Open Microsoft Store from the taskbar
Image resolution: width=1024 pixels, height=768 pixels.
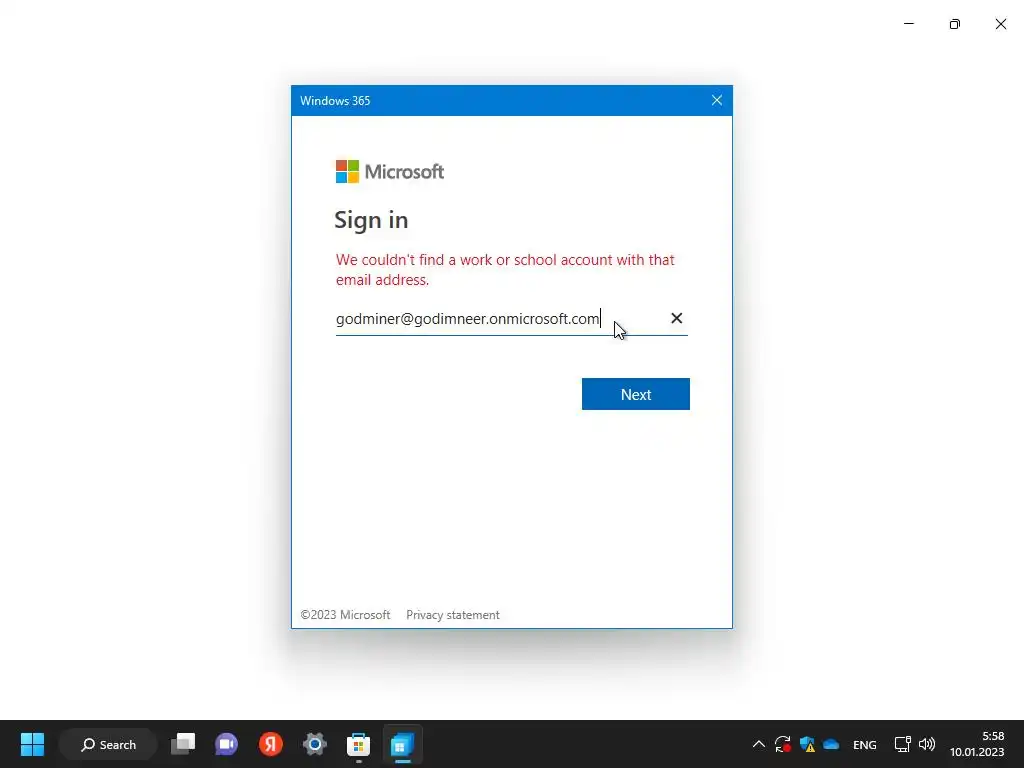(359, 744)
